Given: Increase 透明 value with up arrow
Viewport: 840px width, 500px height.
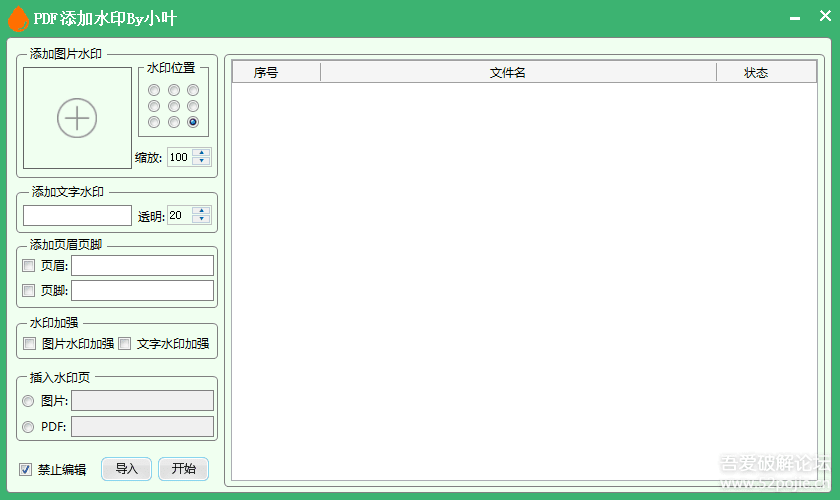Looking at the screenshot, I should click(x=201, y=211).
